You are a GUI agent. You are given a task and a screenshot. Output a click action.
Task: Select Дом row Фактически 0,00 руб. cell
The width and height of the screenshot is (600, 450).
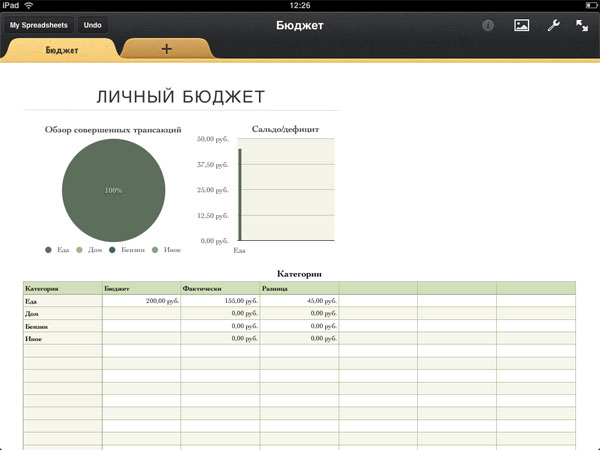pyautogui.click(x=220, y=313)
